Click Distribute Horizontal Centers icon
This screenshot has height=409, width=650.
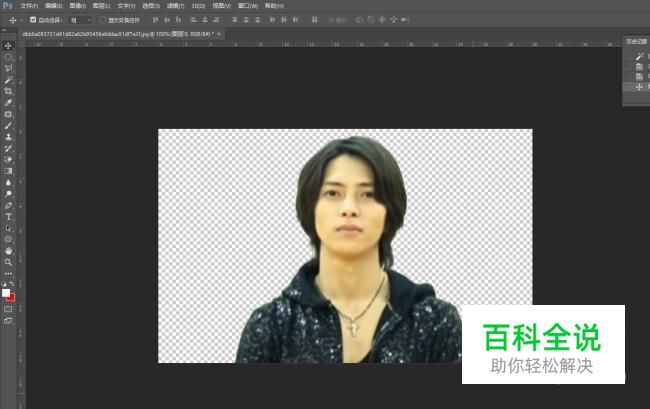(x=284, y=19)
